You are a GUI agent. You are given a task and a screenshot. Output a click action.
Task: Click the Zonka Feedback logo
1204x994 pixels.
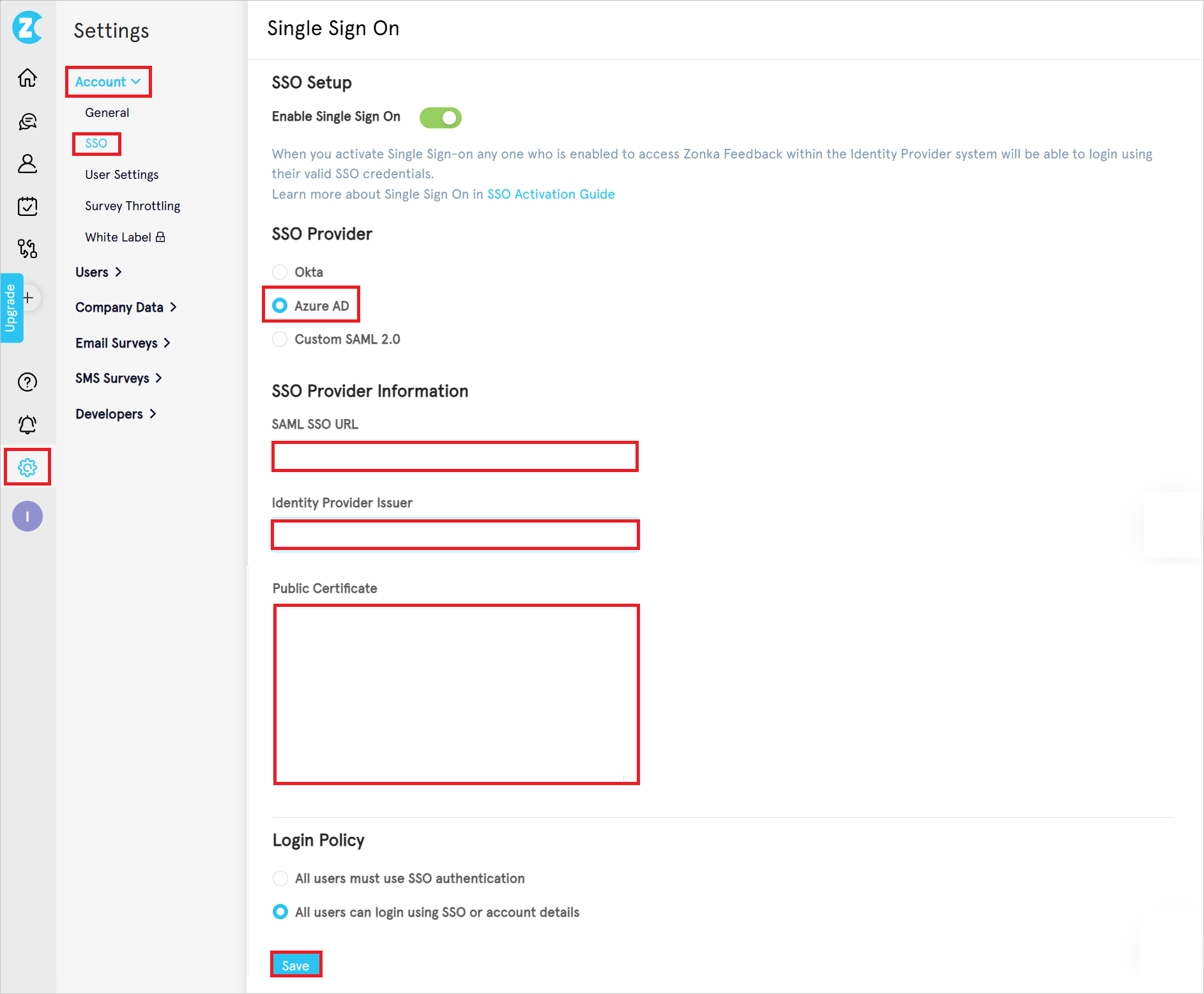[27, 27]
